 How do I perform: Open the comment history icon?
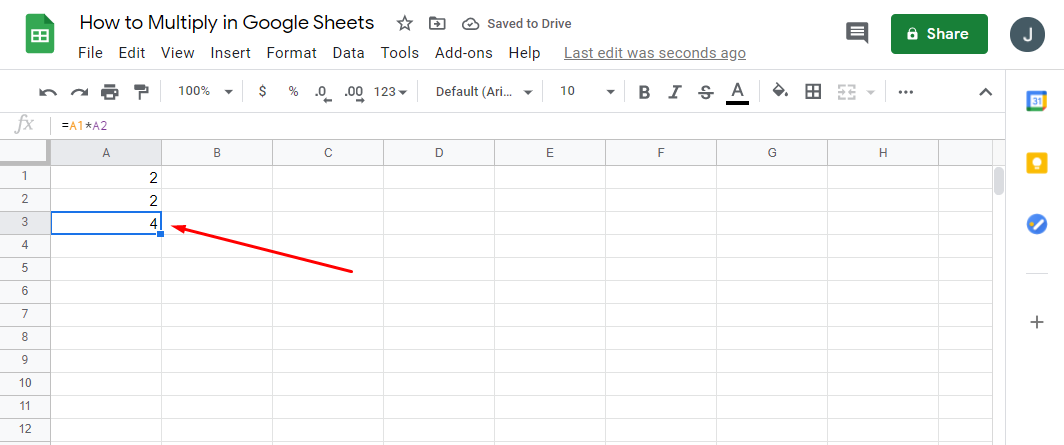pyautogui.click(x=857, y=34)
